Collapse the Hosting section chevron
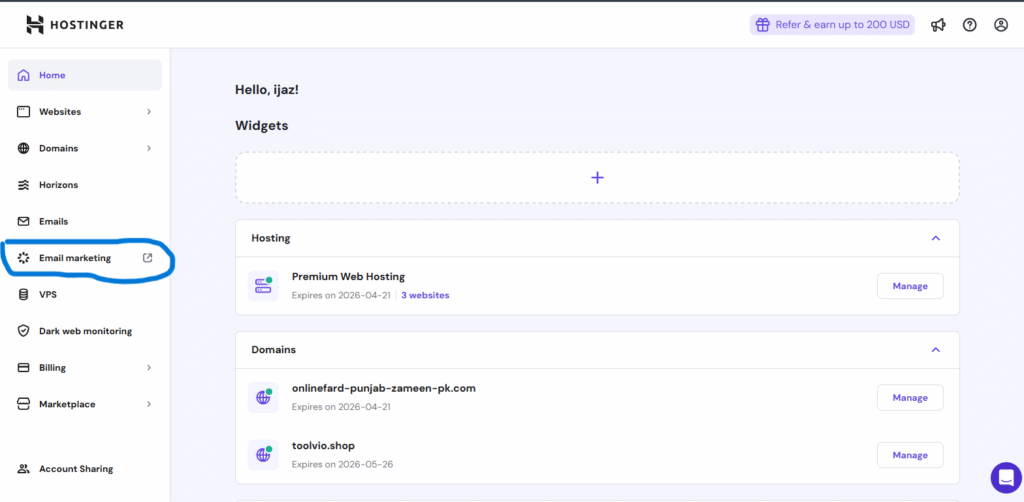Screen dimensions: 1024x502 click(x=936, y=238)
